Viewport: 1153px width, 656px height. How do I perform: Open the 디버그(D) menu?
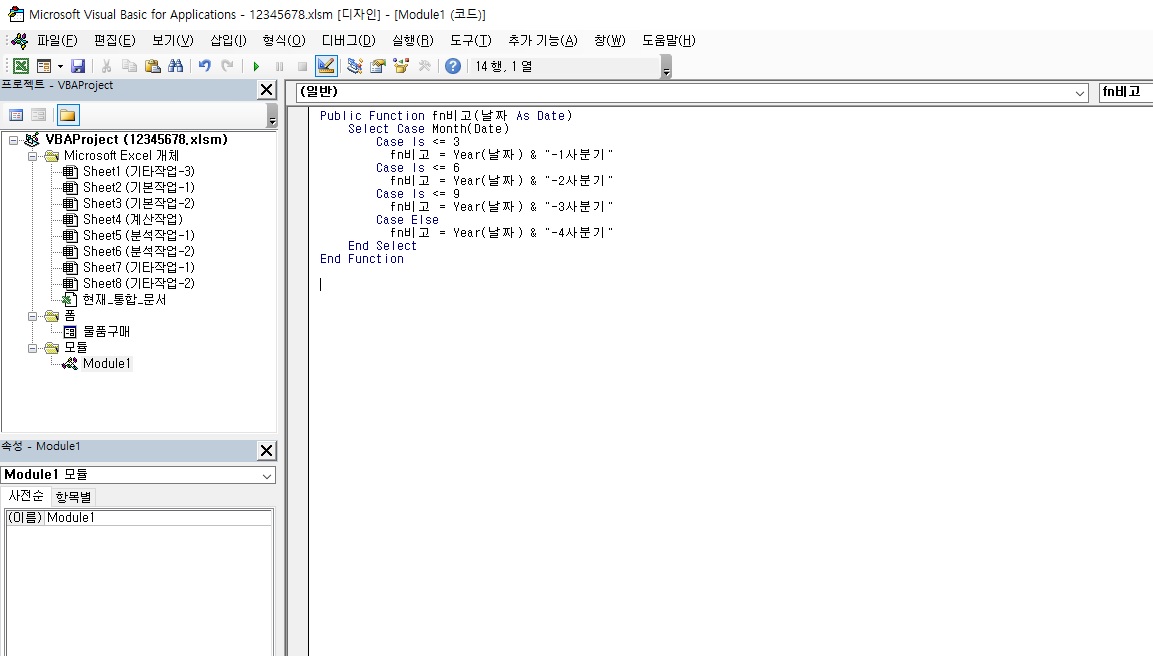pos(348,40)
